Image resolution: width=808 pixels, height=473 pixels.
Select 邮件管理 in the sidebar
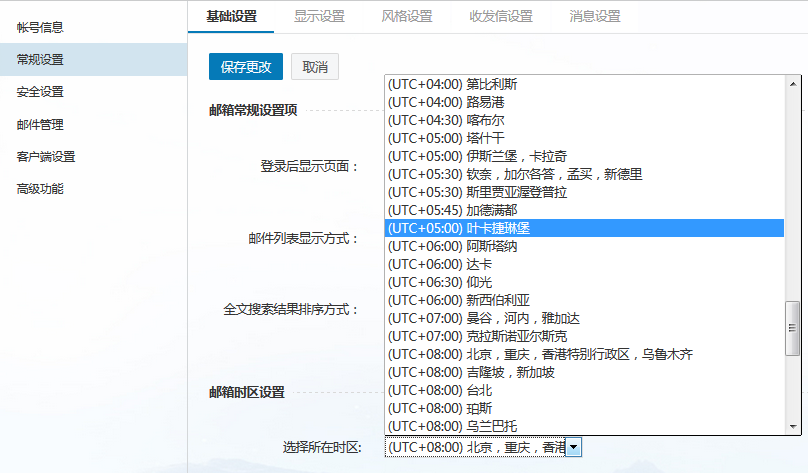(x=40, y=124)
